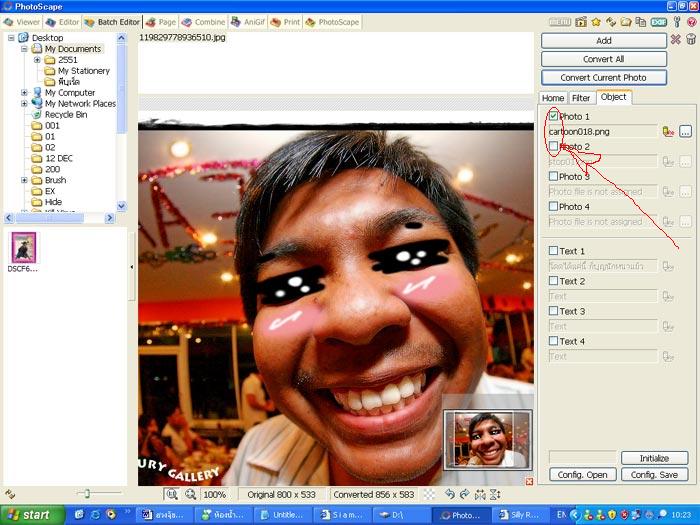
Task: Click the zoom in magnifier icon
Action: [191, 494]
